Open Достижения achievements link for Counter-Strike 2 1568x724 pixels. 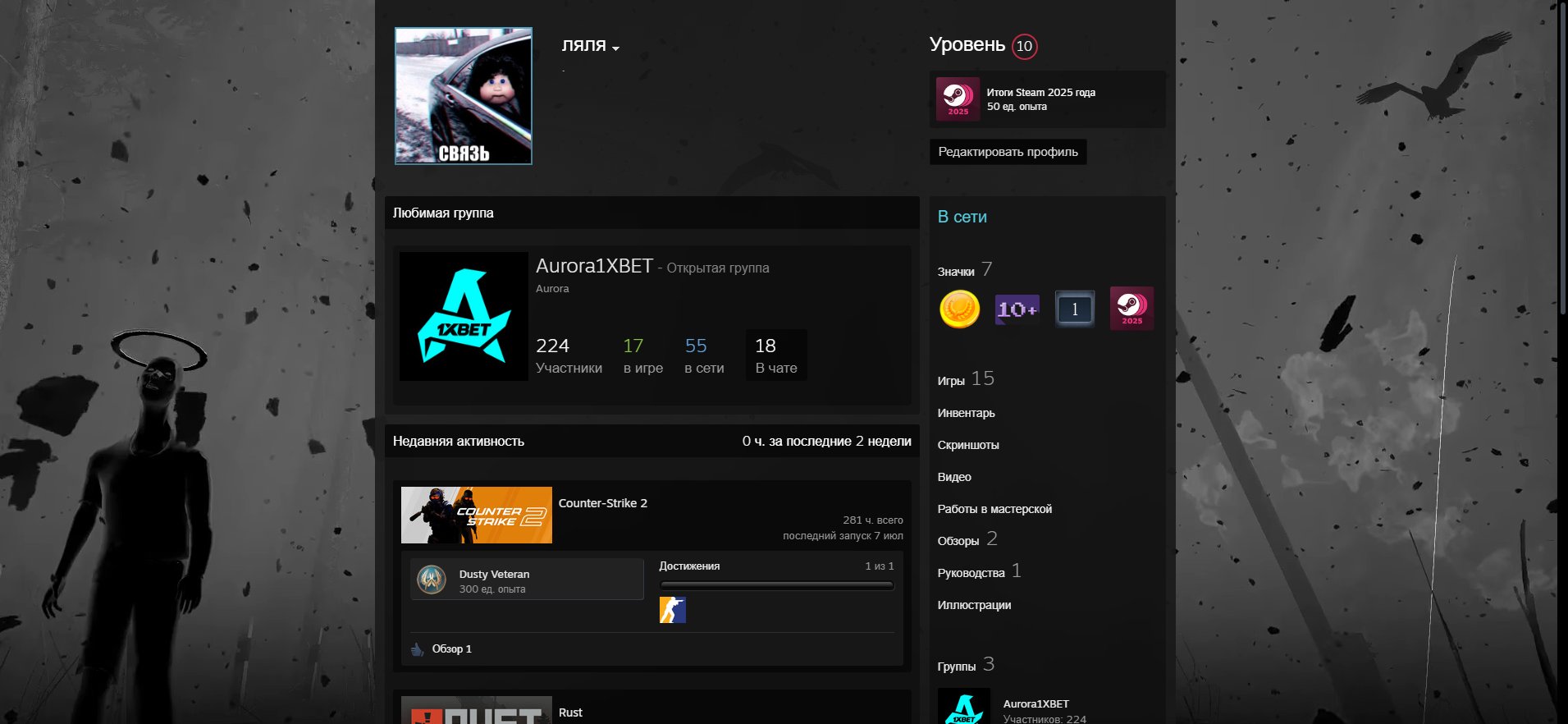[689, 566]
